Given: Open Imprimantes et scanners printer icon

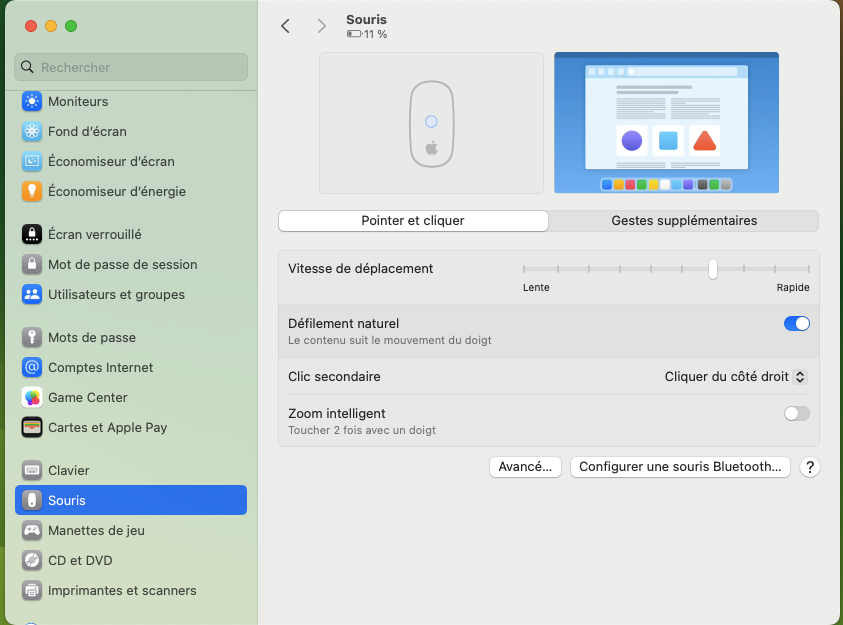Looking at the screenshot, I should coord(32,591).
